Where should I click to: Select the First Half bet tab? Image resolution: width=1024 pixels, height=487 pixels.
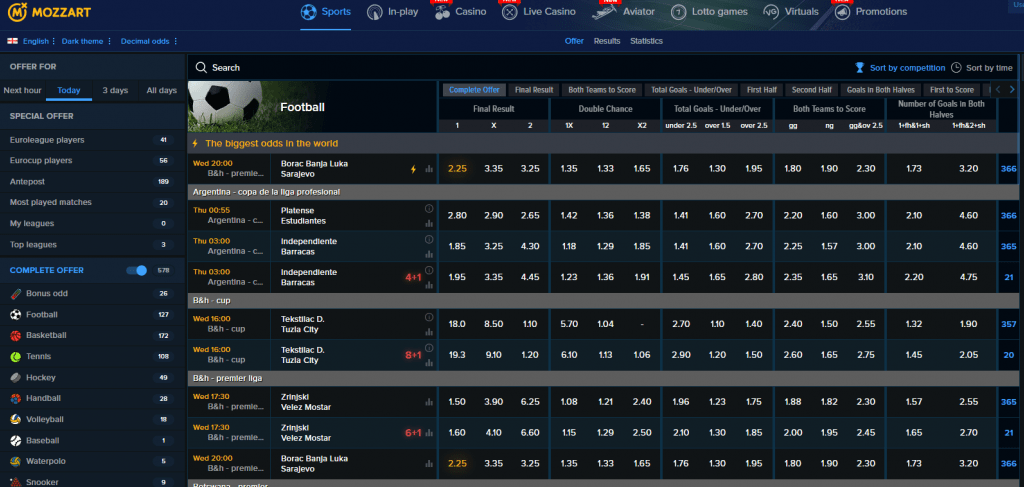tap(761, 90)
